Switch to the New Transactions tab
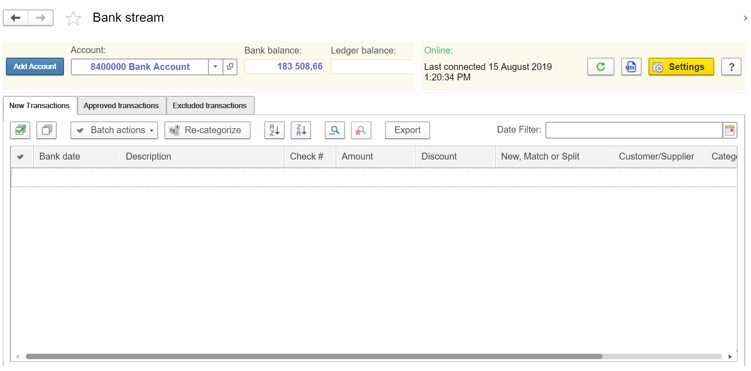The image size is (751, 371). tap(39, 105)
